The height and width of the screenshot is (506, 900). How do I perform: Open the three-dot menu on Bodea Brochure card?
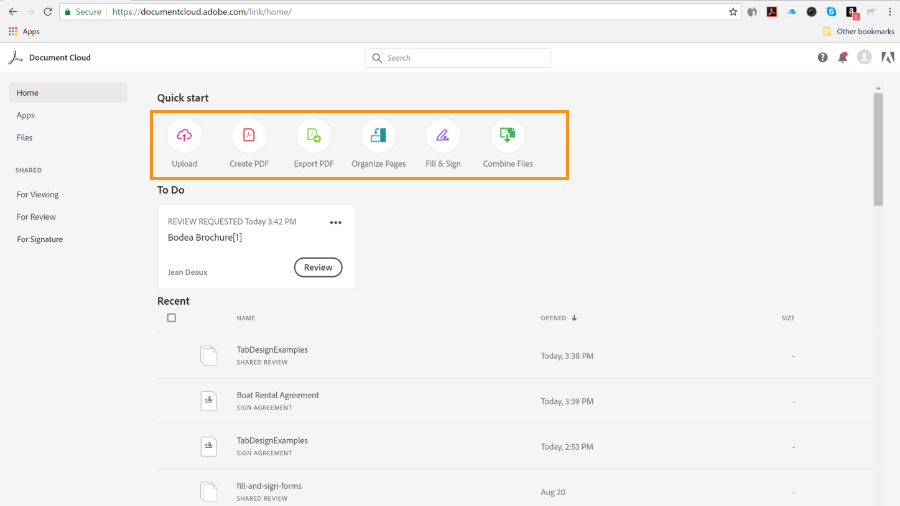tap(336, 223)
